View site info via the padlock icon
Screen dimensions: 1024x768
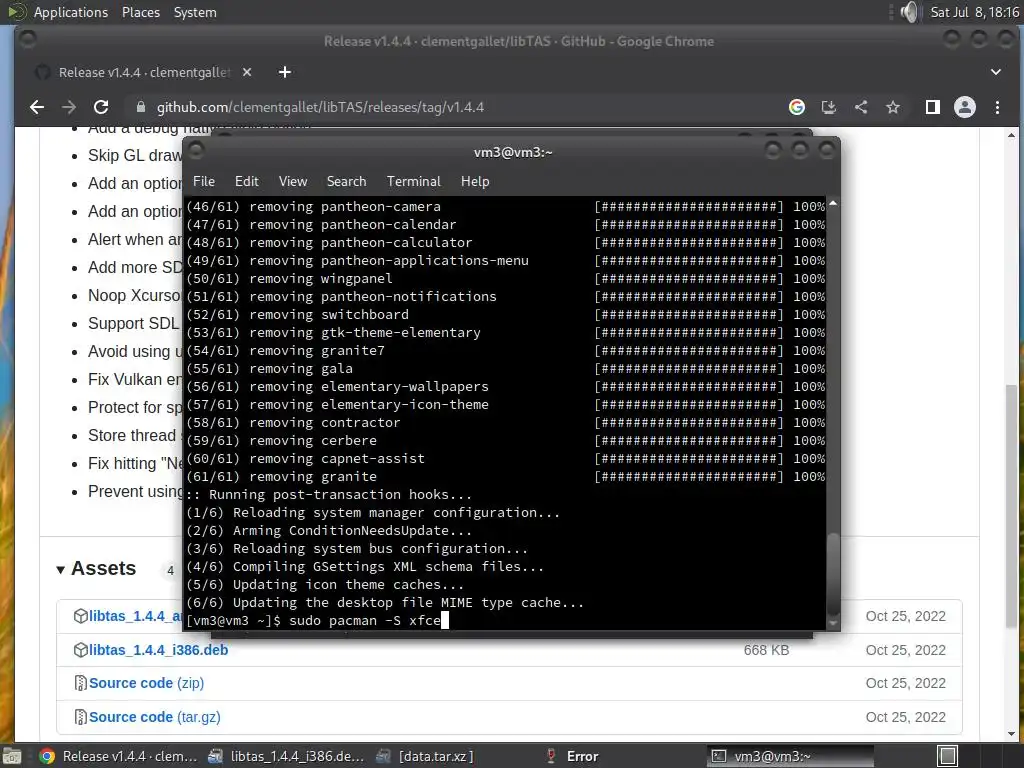tap(140, 107)
